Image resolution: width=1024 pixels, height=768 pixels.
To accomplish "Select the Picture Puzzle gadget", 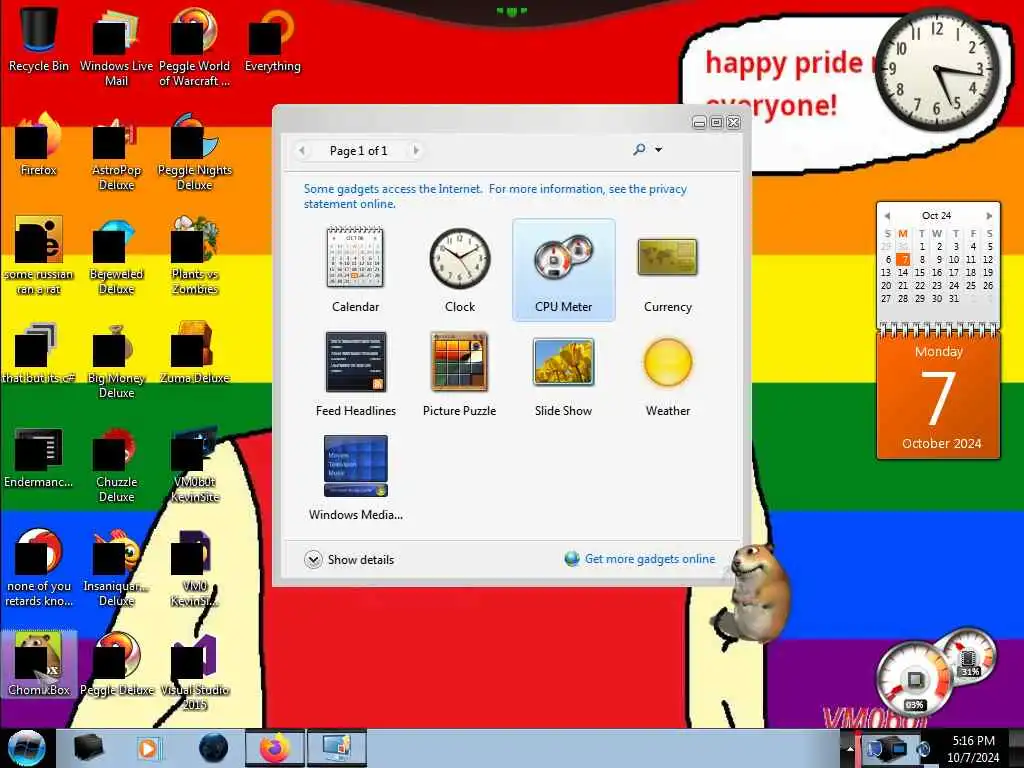I will [460, 374].
